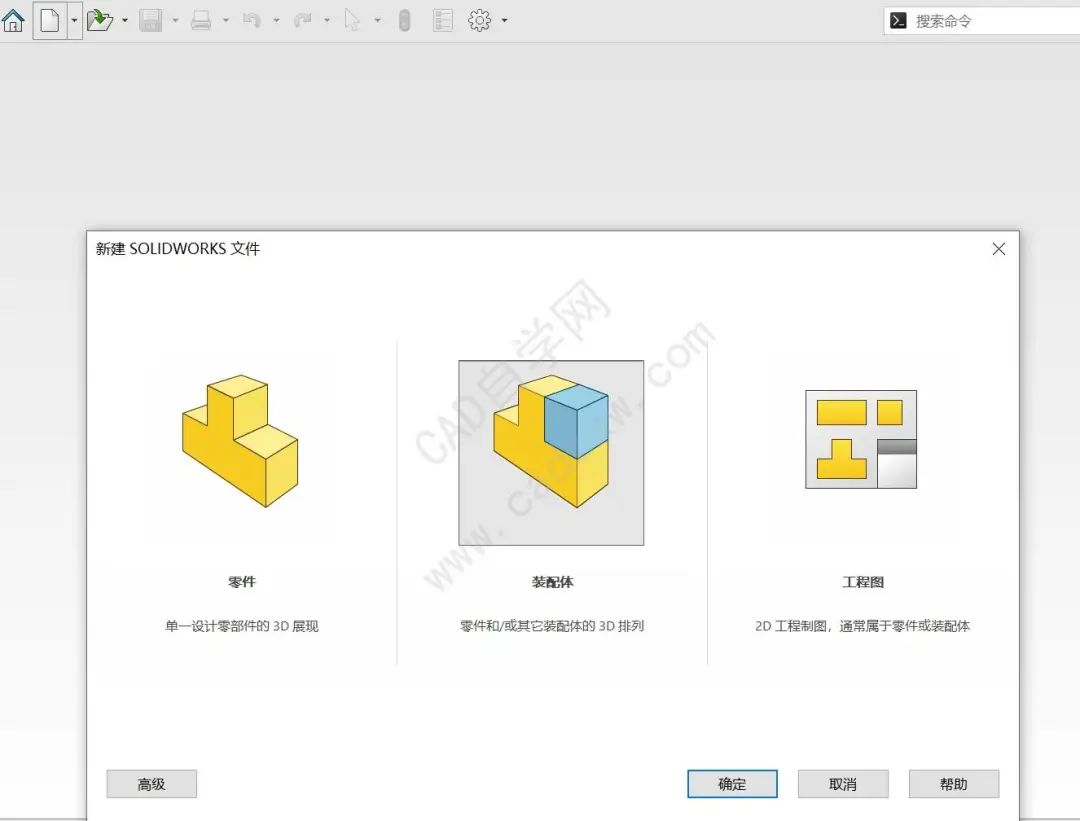Click the command search prompt icon
The image size is (1080, 821).
tap(898, 21)
